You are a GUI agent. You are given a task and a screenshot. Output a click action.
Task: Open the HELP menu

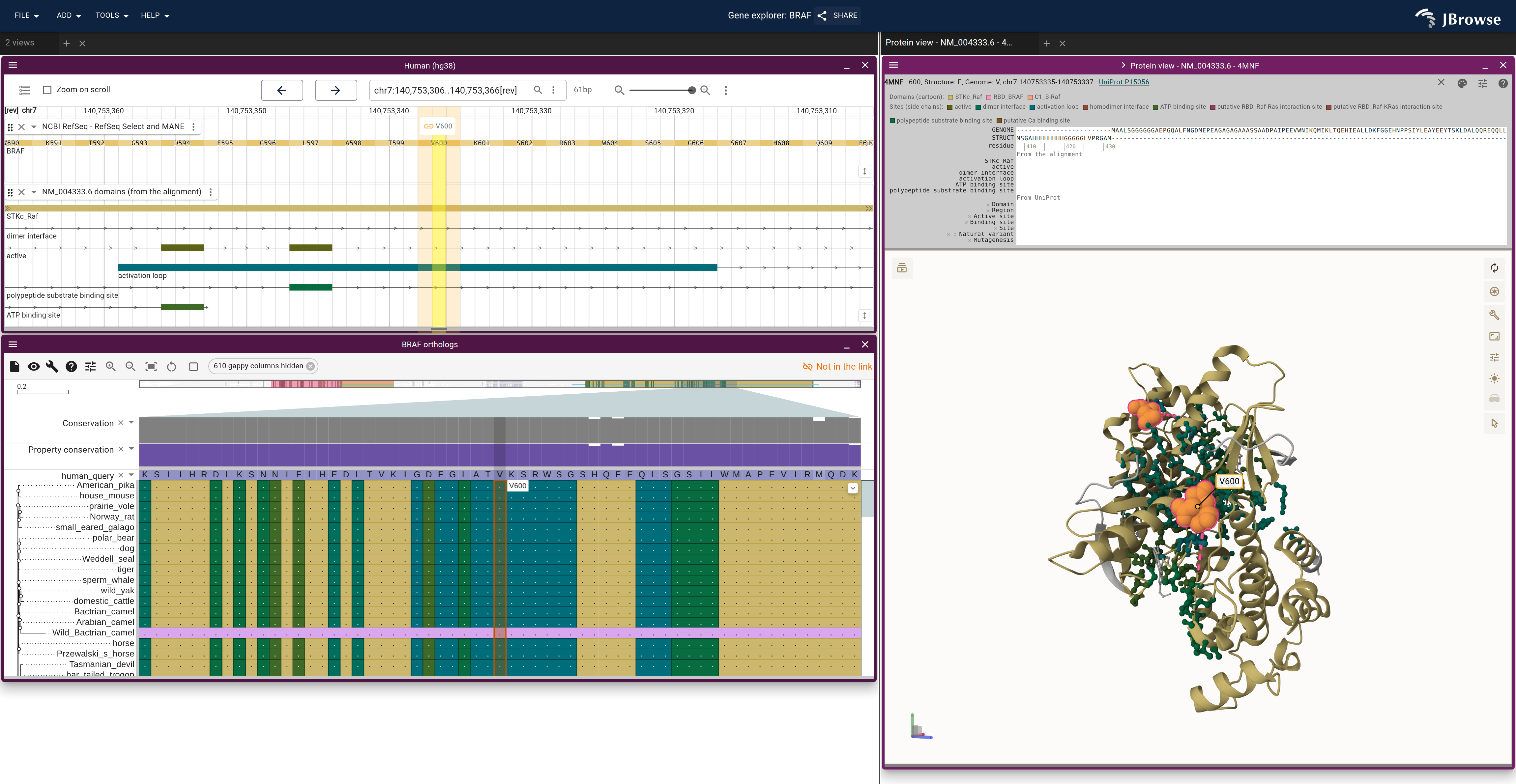click(x=155, y=15)
